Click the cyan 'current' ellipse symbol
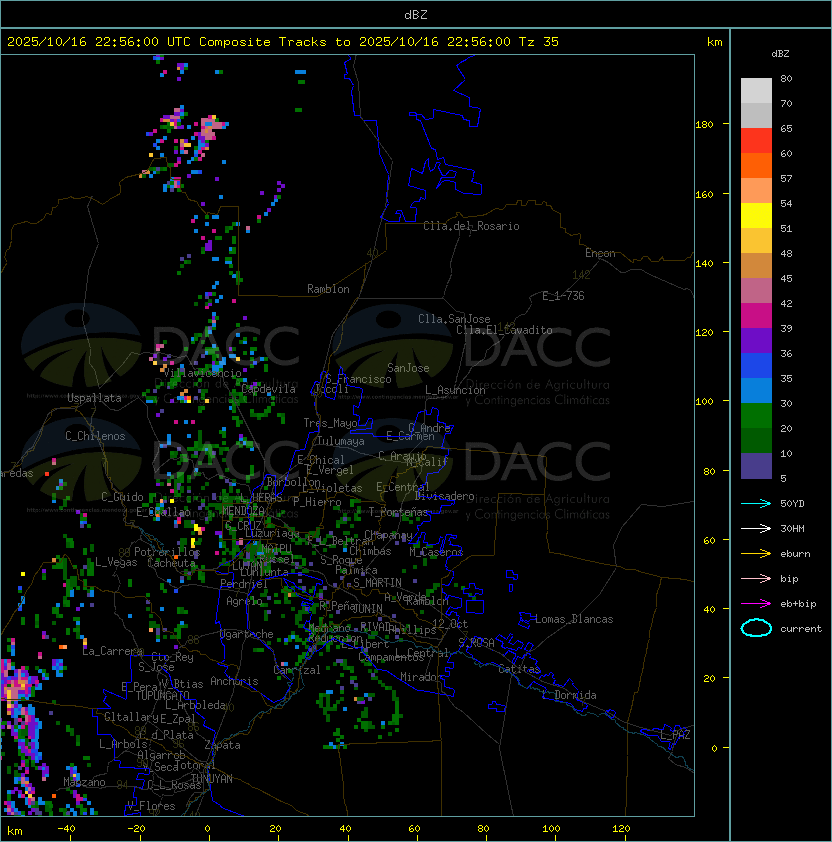The width and height of the screenshot is (832, 842). click(756, 628)
